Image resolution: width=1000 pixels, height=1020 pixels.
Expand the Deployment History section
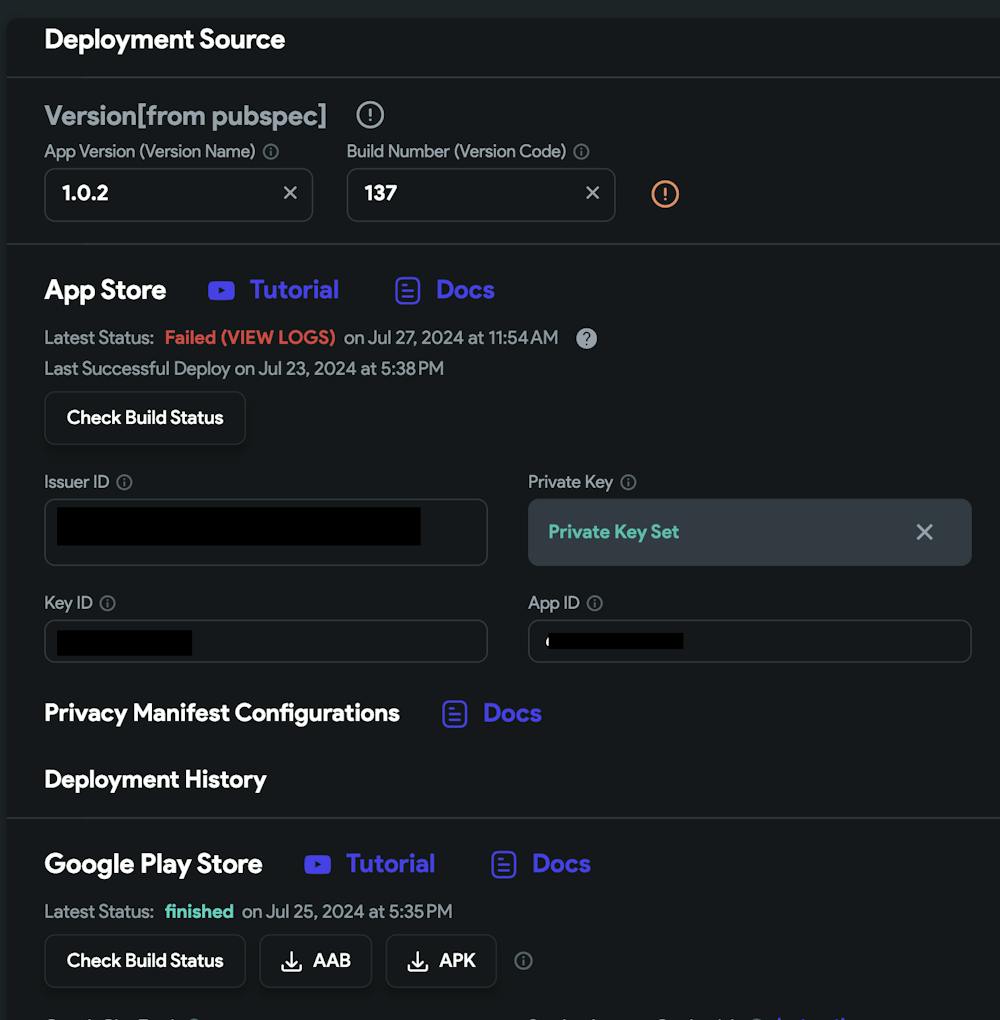[x=155, y=780]
